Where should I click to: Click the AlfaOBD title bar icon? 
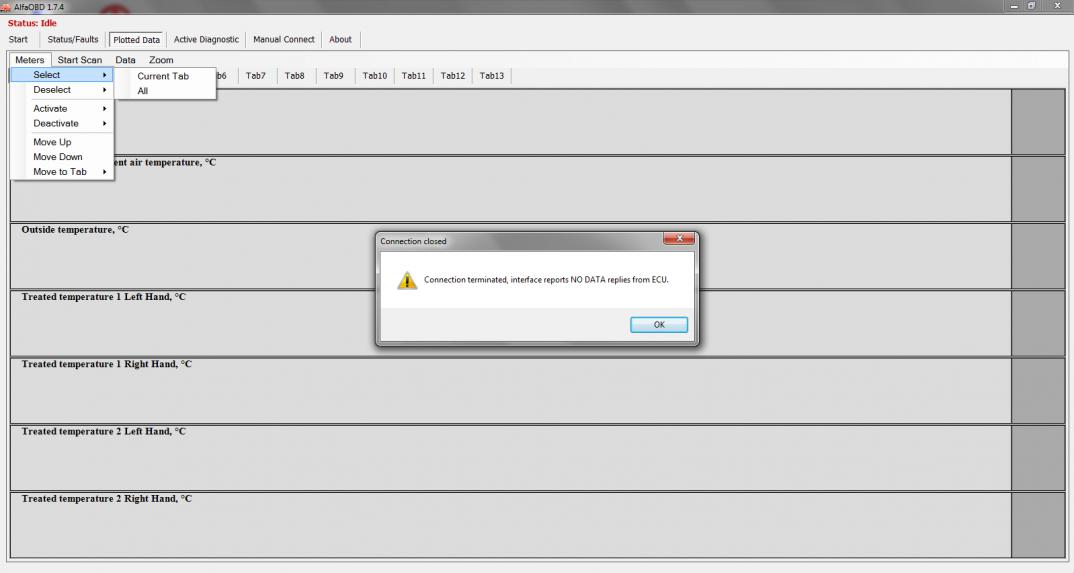click(x=5, y=7)
